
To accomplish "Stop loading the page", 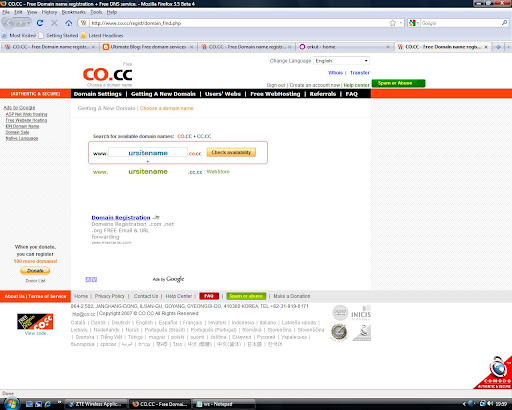I will pyautogui.click(x=54, y=23).
